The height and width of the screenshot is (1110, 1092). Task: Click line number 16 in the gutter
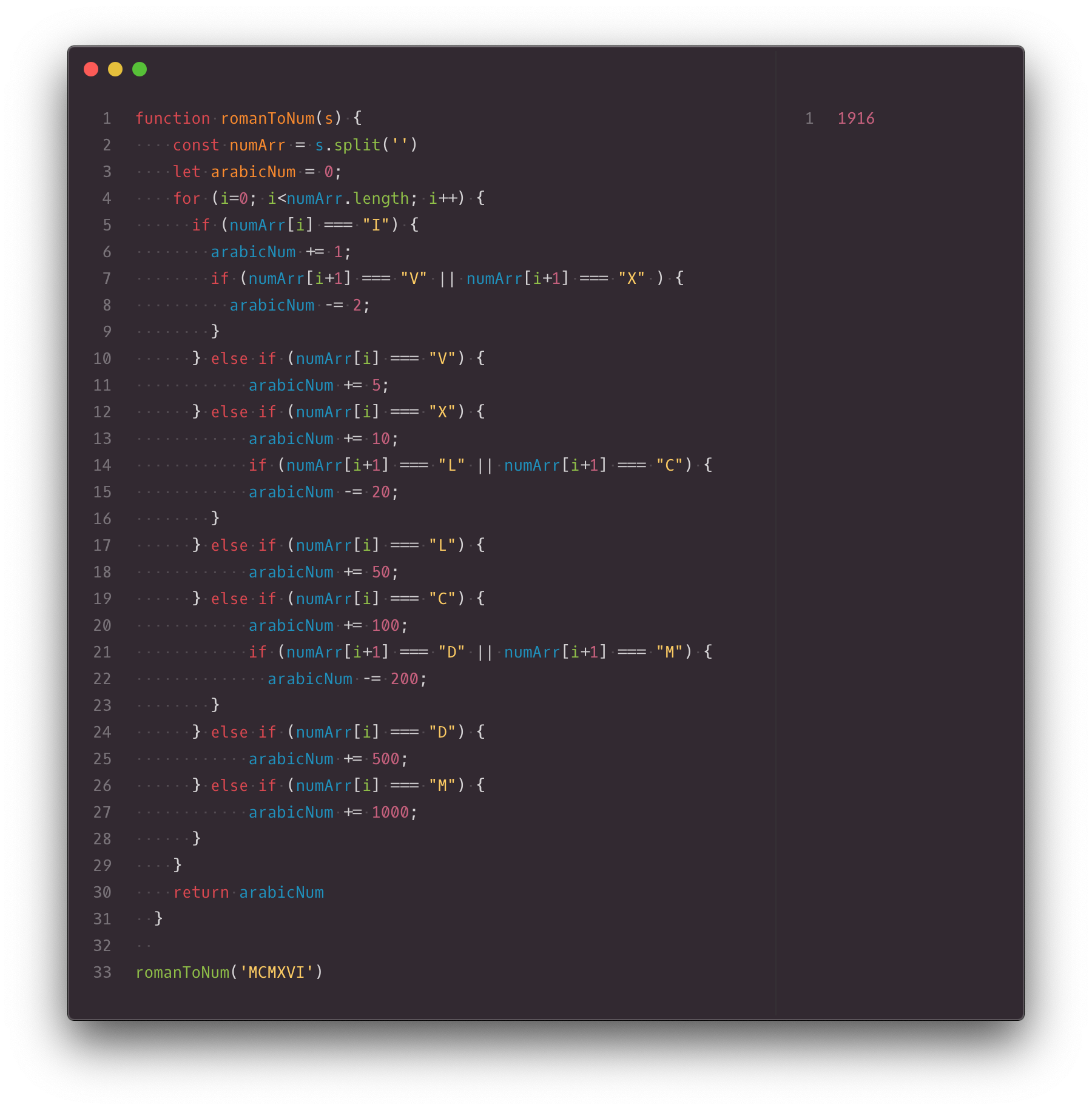click(102, 519)
